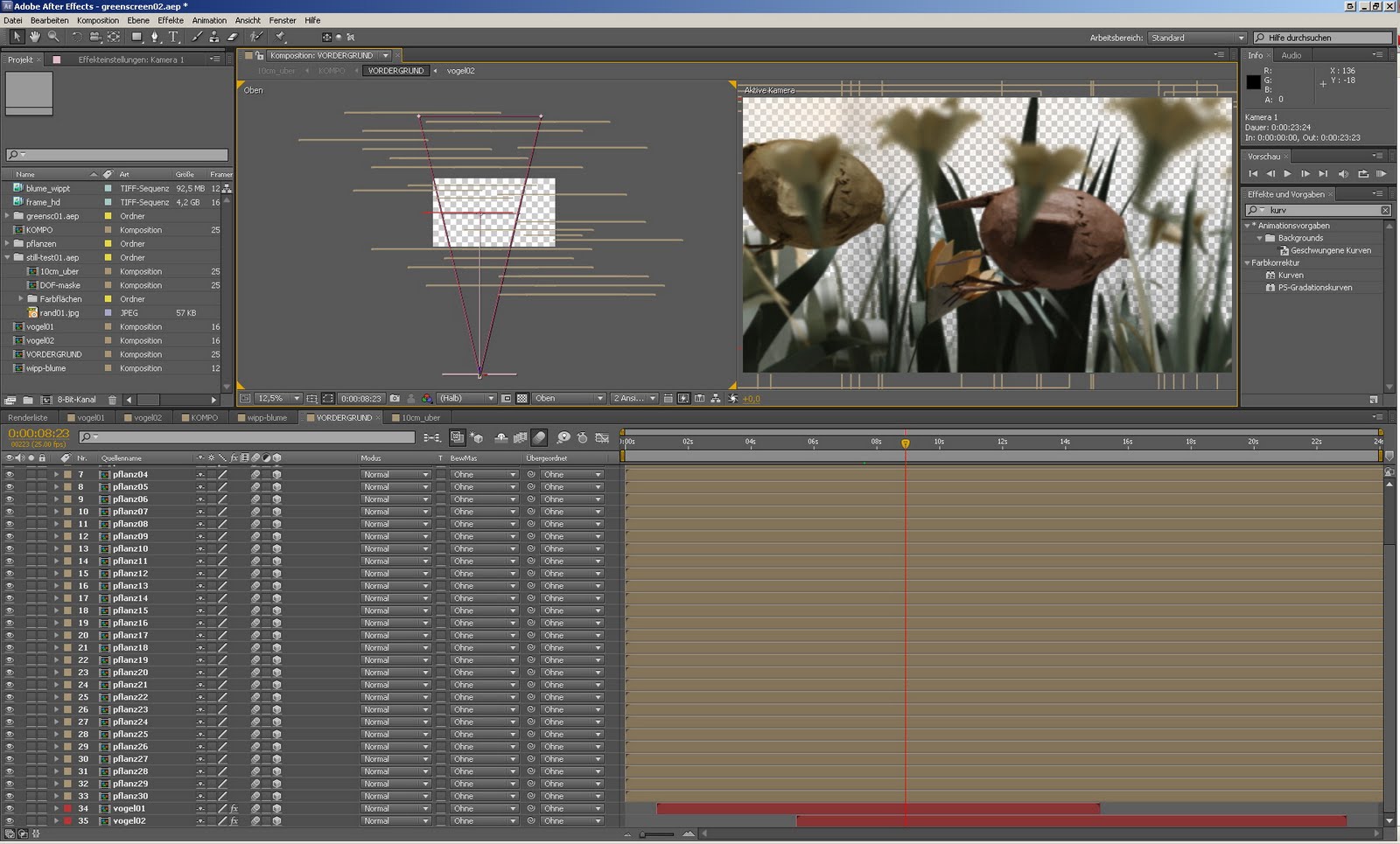The image size is (1400, 844).
Task: Hide the pflanz04 layer eye icon
Action: pos(10,475)
